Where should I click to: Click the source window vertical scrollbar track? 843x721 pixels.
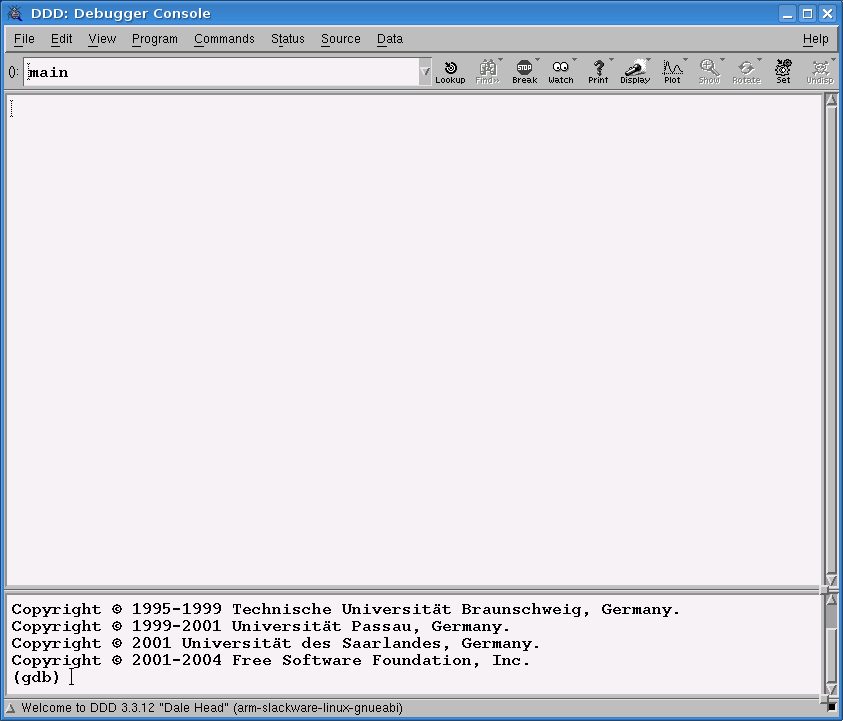point(831,340)
